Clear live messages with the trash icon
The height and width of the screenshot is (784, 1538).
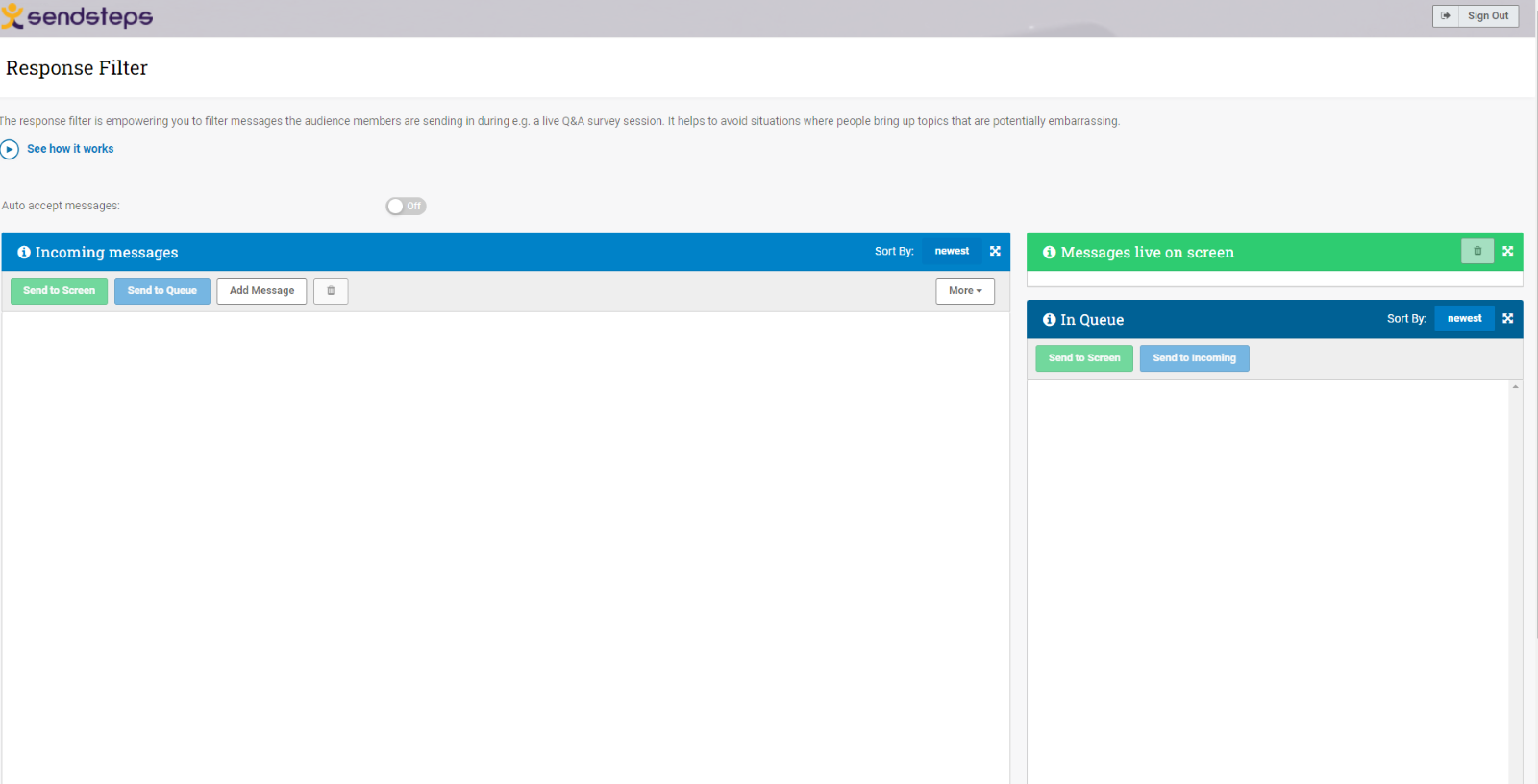pos(1477,252)
